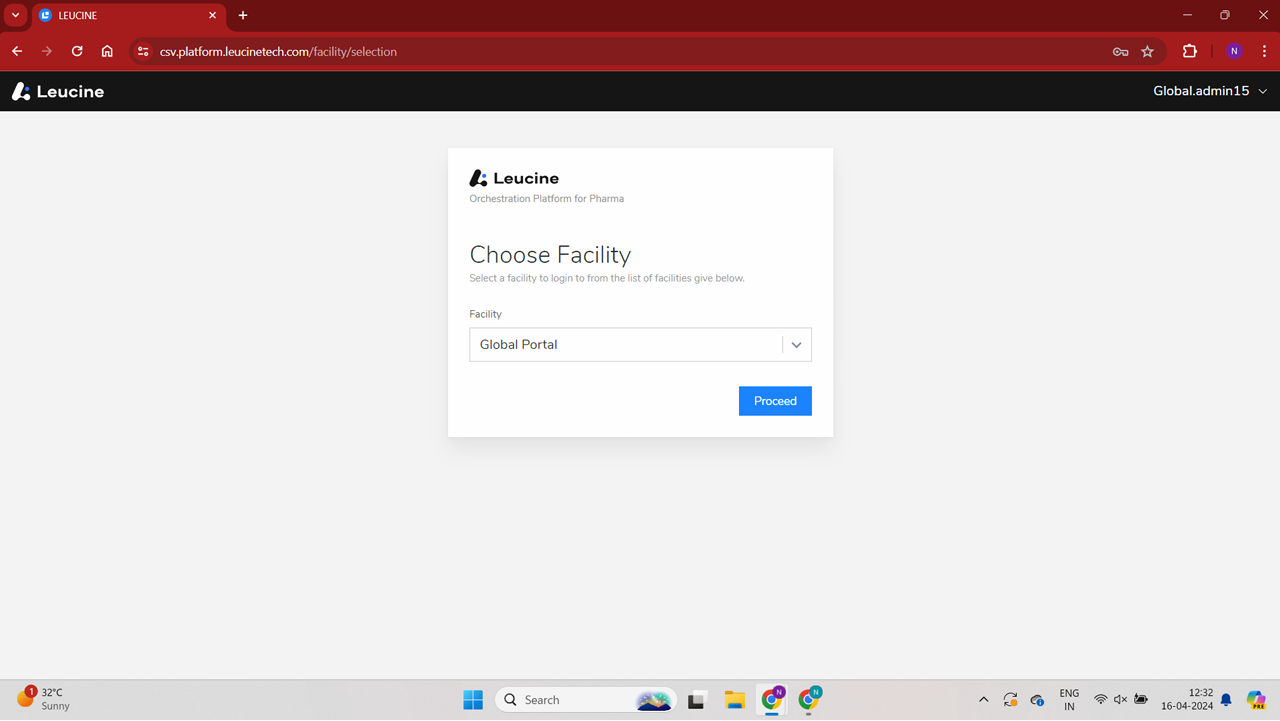
Task: Open saved passwords key icon
Action: click(1120, 52)
